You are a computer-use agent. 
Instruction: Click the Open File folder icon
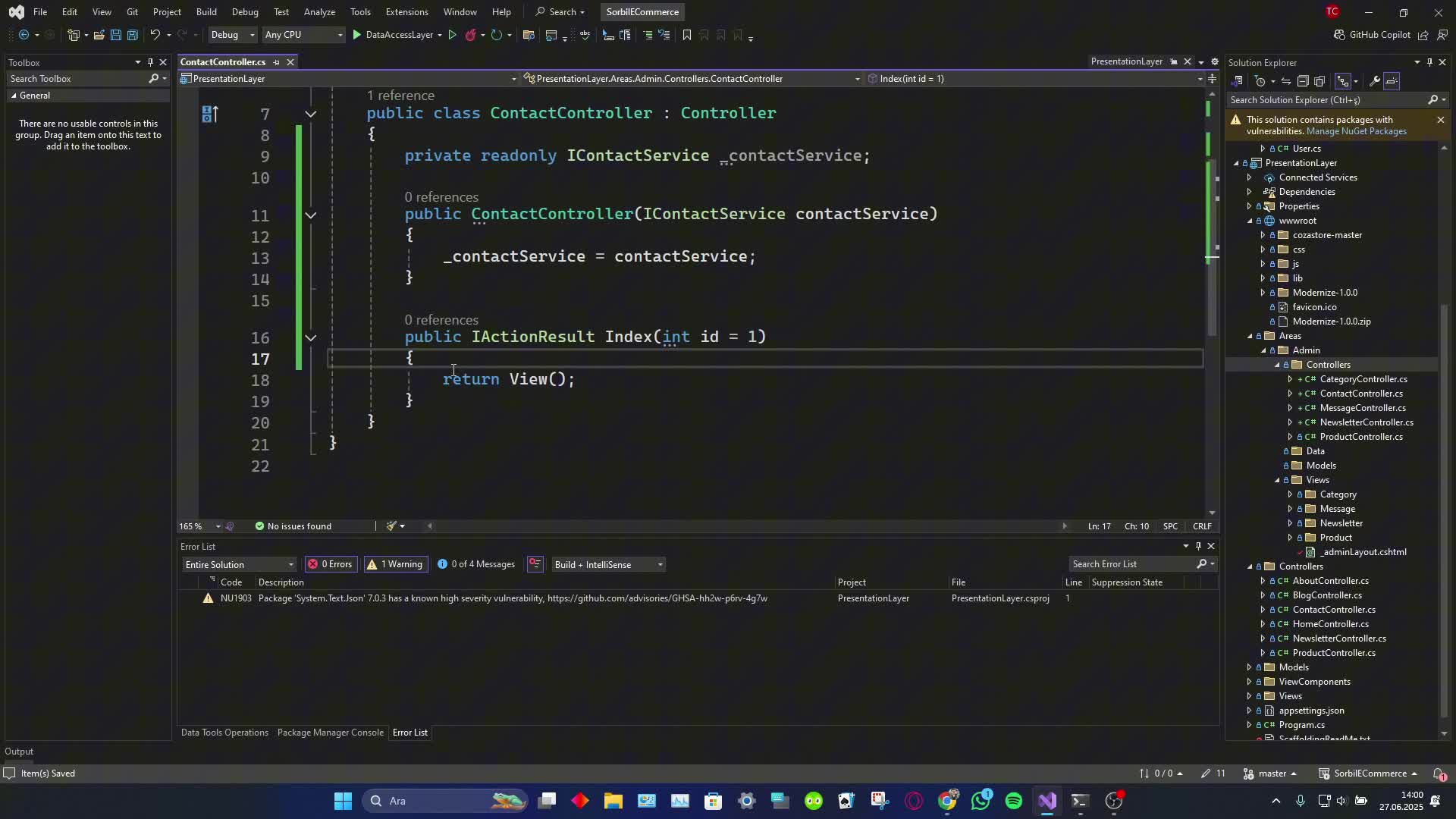(99, 35)
